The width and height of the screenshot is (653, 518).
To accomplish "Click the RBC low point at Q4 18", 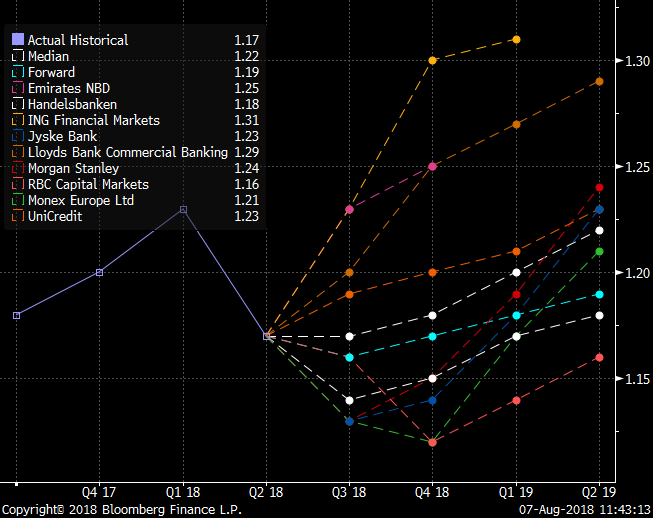I will pyautogui.click(x=433, y=442).
